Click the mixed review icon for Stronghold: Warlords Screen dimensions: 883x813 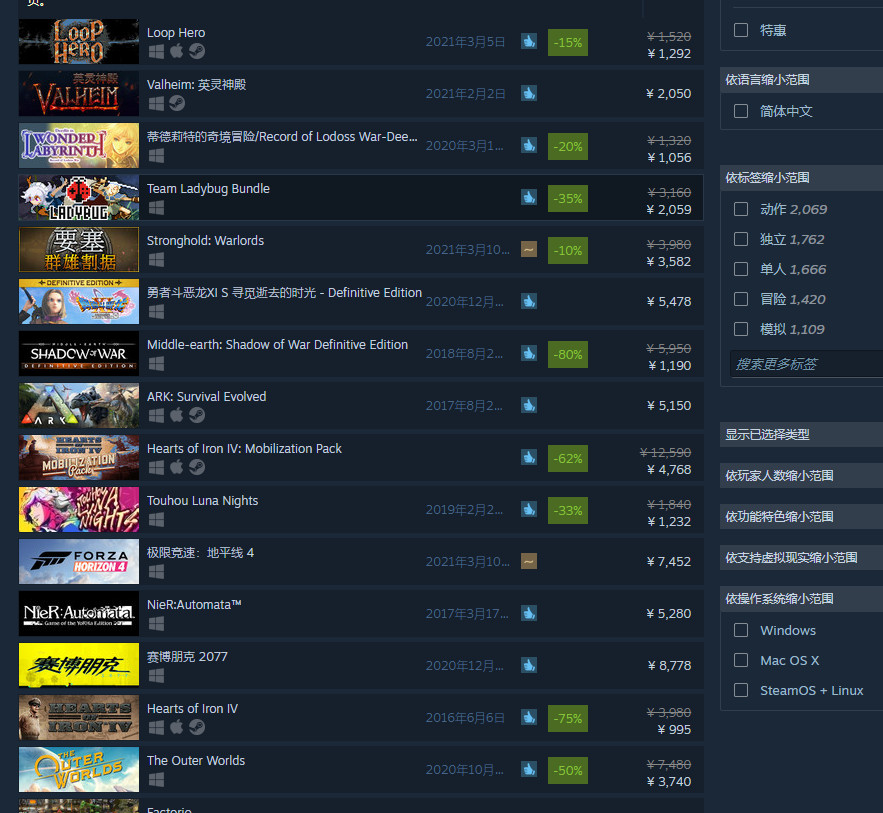tap(529, 249)
